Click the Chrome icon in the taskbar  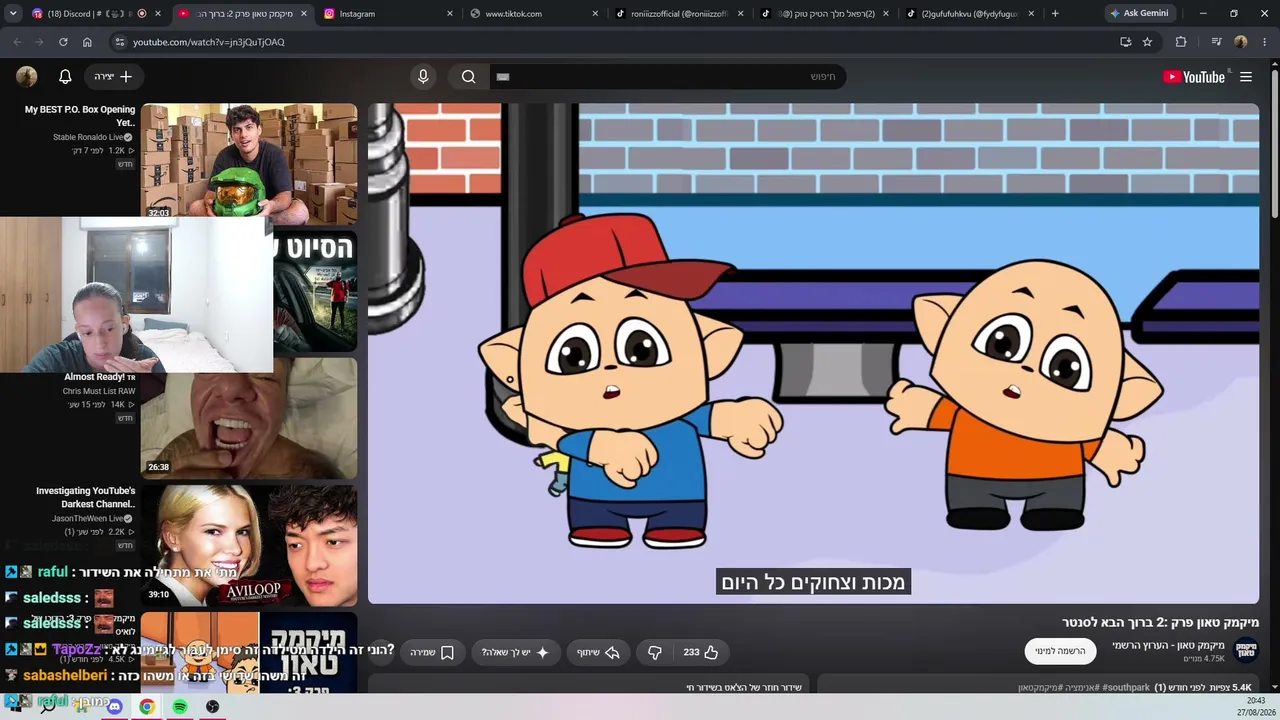point(147,707)
